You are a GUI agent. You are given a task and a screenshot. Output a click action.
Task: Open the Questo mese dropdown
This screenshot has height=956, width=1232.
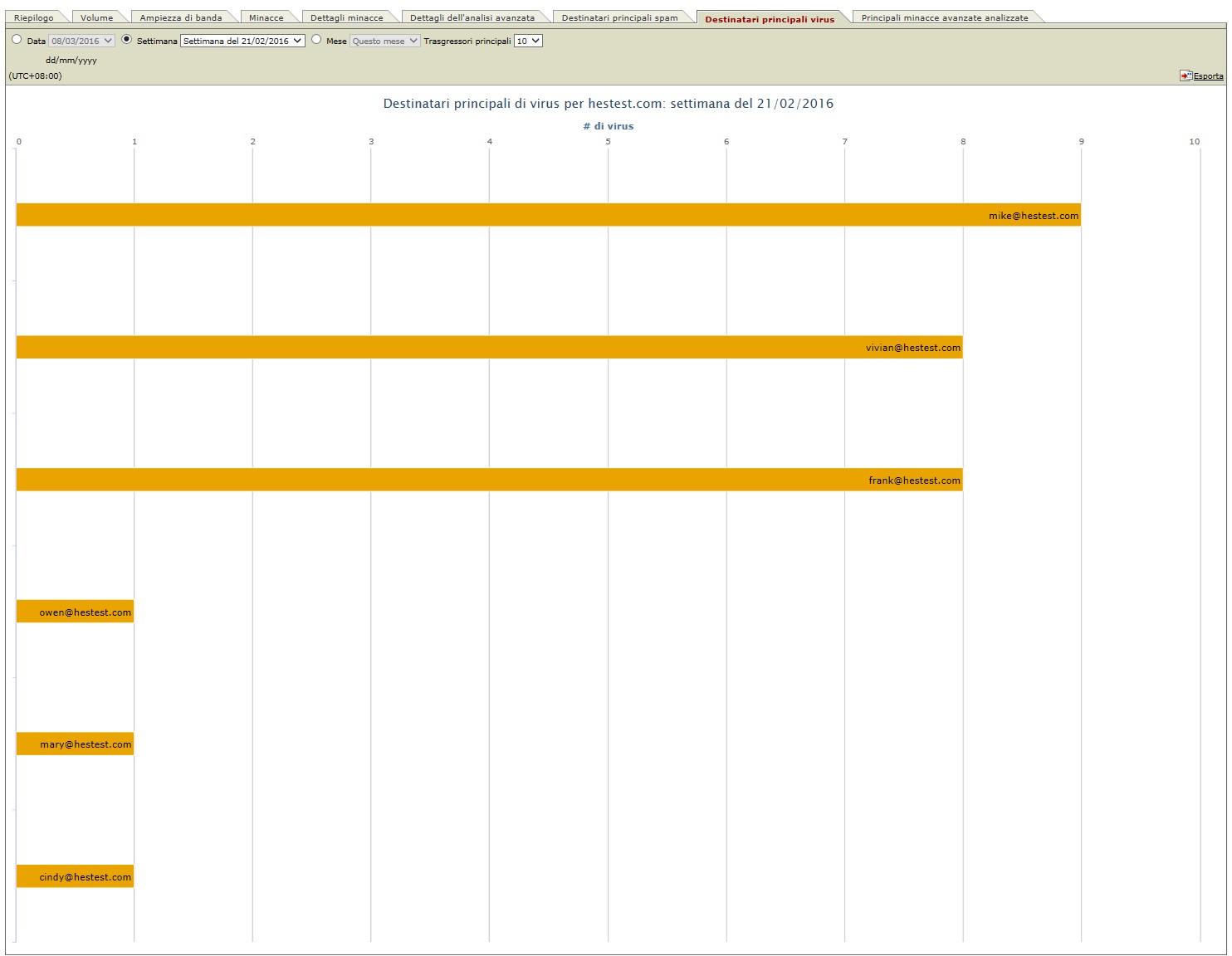(x=384, y=41)
